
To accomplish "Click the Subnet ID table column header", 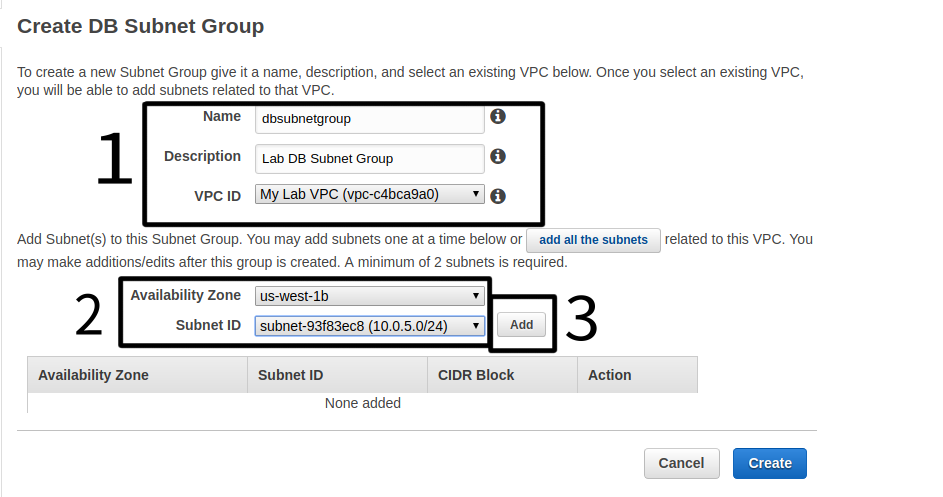I will [x=290, y=375].
